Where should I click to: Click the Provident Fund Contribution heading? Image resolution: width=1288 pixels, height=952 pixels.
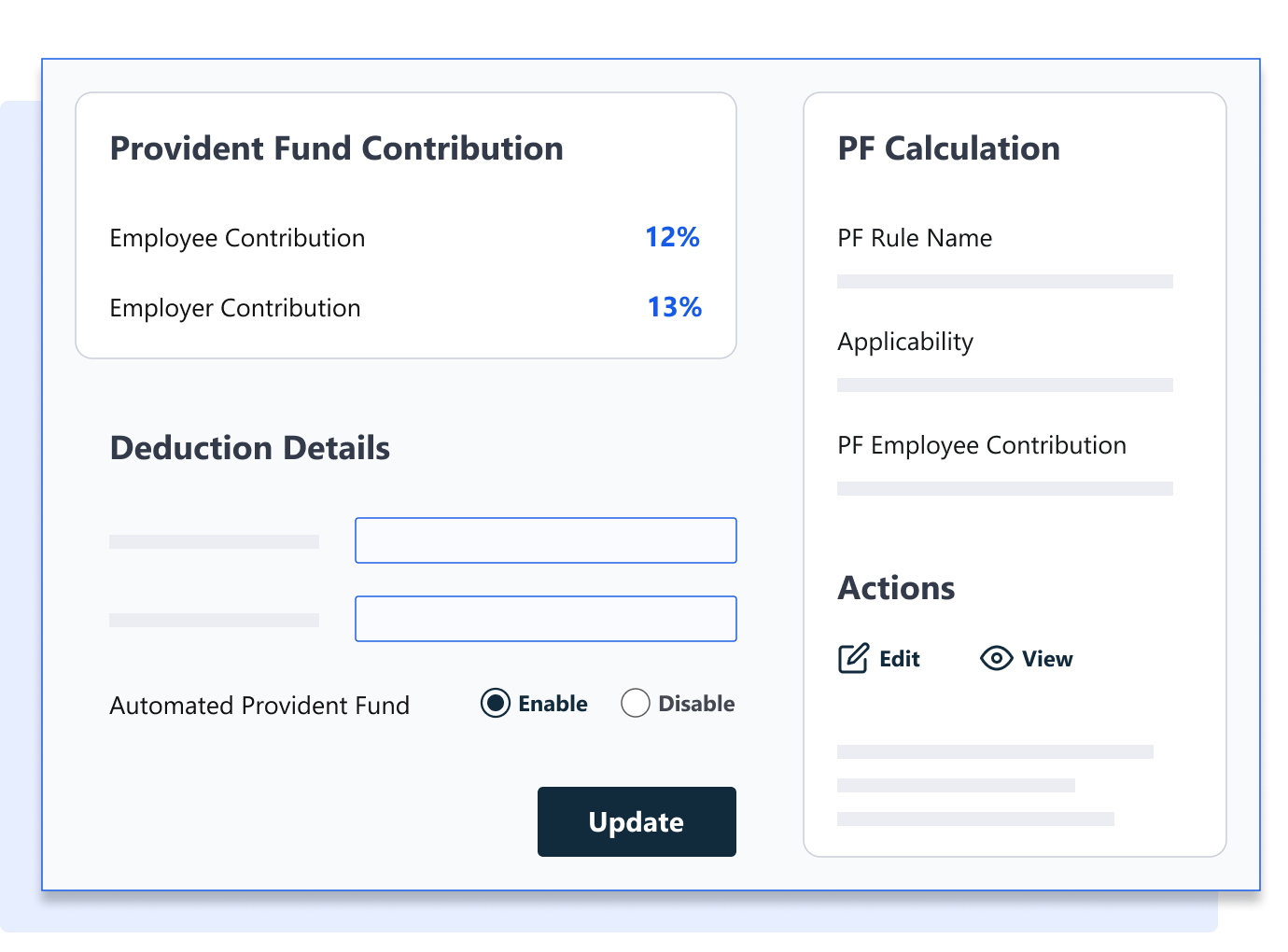[x=336, y=148]
